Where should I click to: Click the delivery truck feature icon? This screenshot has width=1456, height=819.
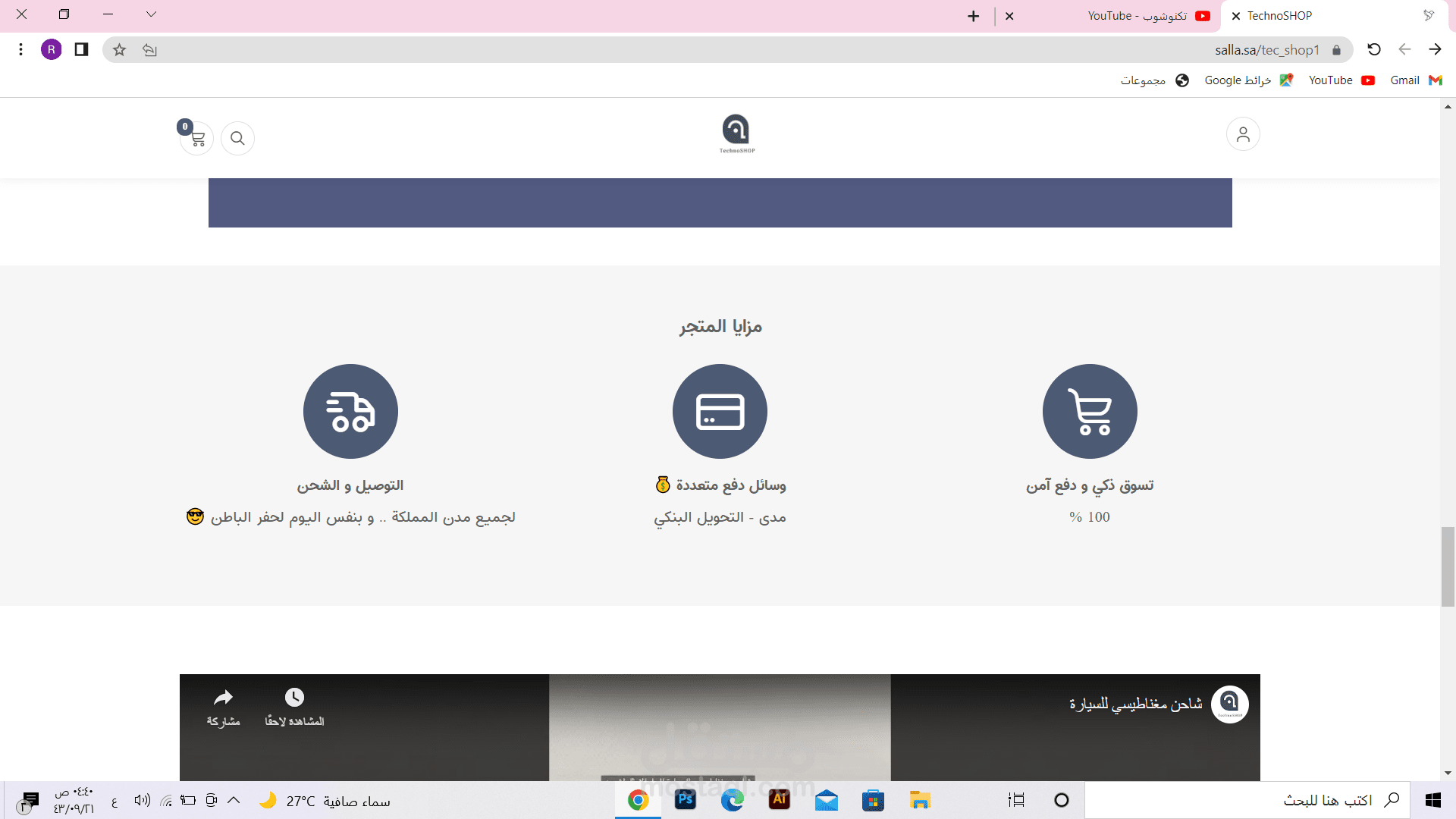(350, 412)
